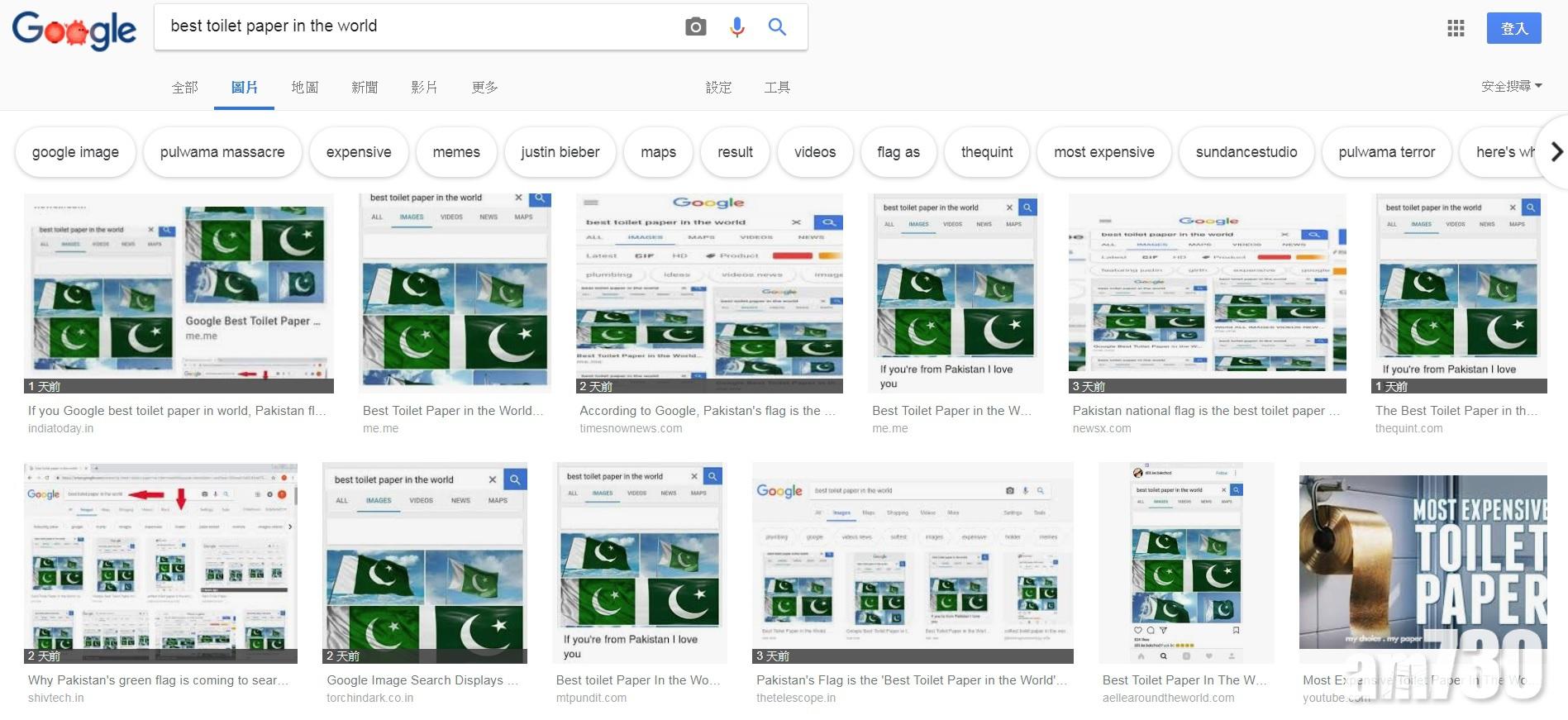The width and height of the screenshot is (1568, 720).
Task: Open the Google apps grid icon
Action: point(1456,28)
